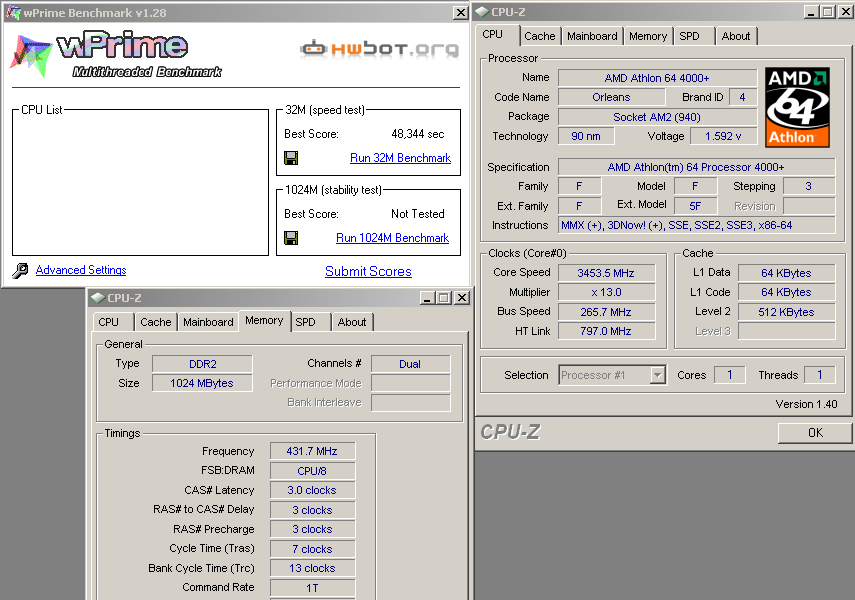Click Submit Scores link
This screenshot has width=855, height=600.
tap(368, 272)
